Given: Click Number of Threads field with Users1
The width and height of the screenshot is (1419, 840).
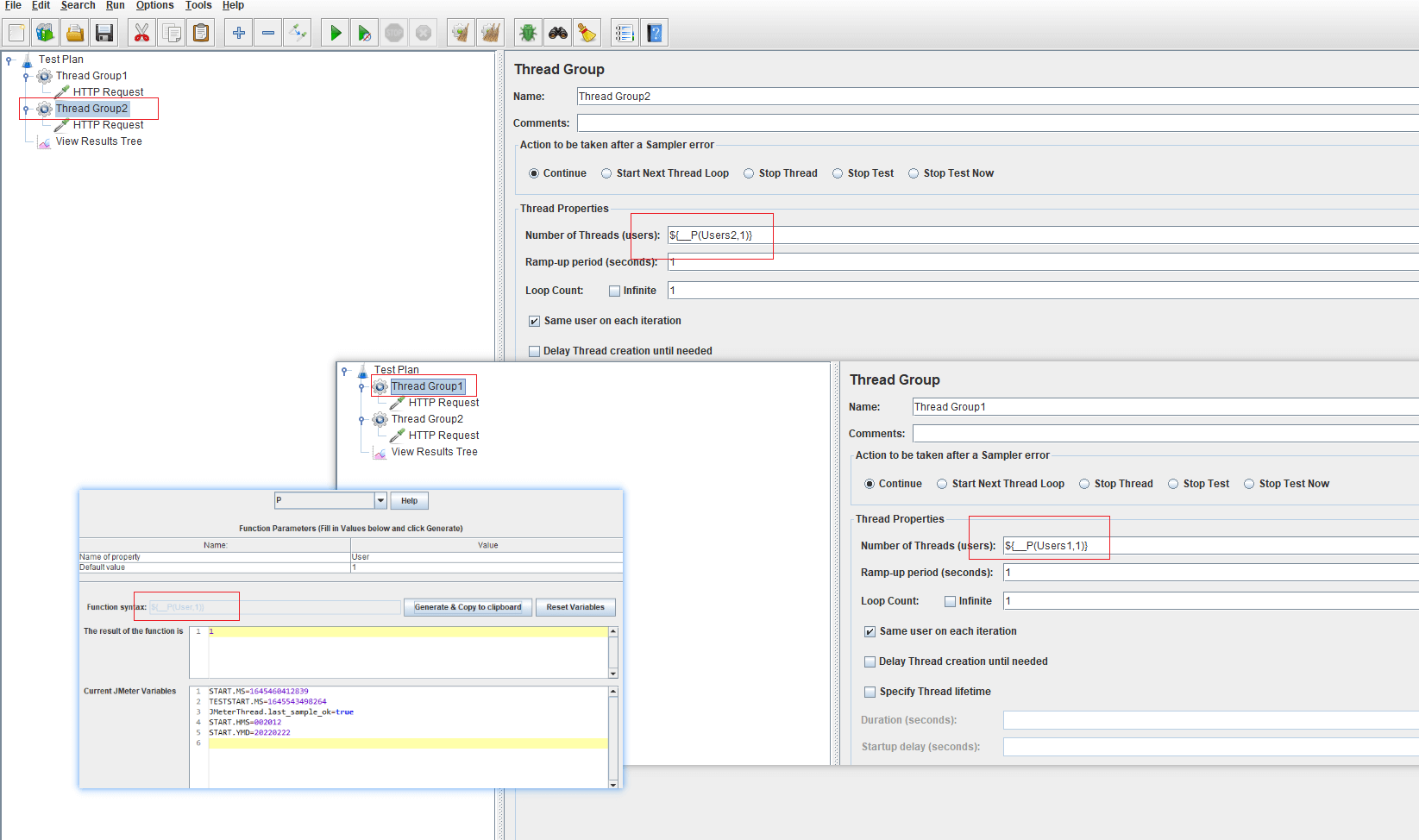Looking at the screenshot, I should coord(1210,546).
